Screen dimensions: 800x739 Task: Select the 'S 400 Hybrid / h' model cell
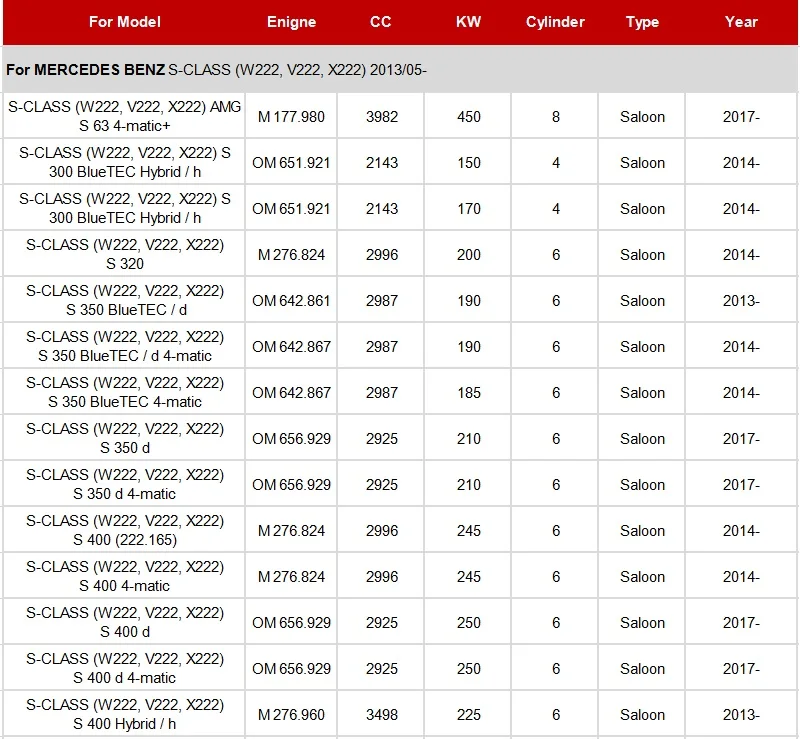pos(124,713)
